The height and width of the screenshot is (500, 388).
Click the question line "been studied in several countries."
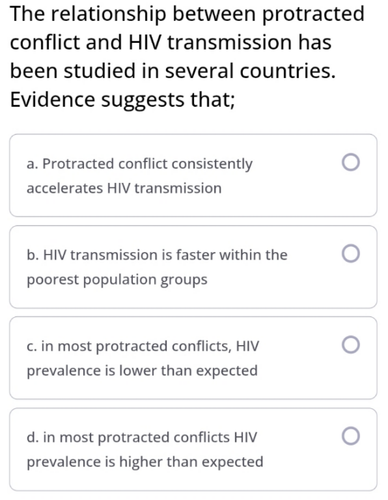173,71
